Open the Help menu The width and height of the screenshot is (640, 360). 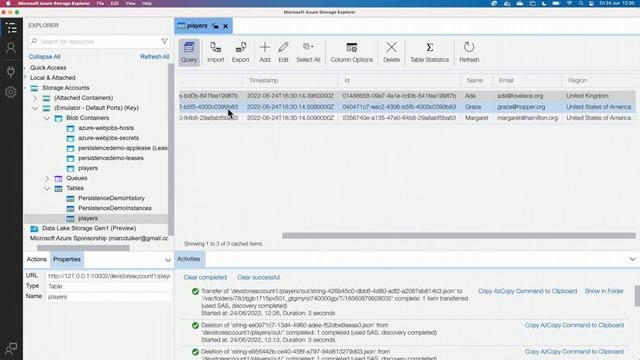[x=147, y=3]
